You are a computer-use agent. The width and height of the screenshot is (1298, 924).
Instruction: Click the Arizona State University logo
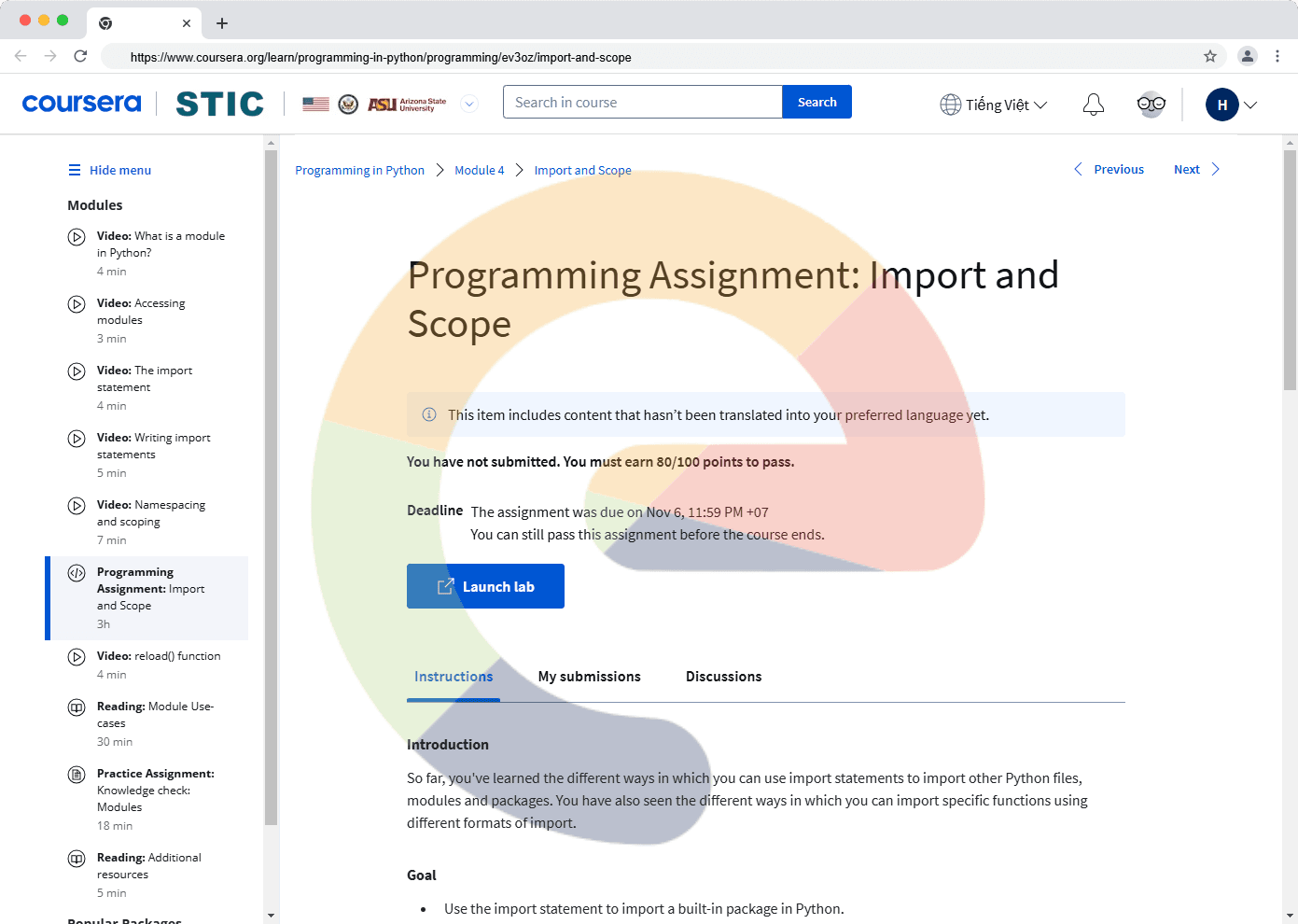407,104
